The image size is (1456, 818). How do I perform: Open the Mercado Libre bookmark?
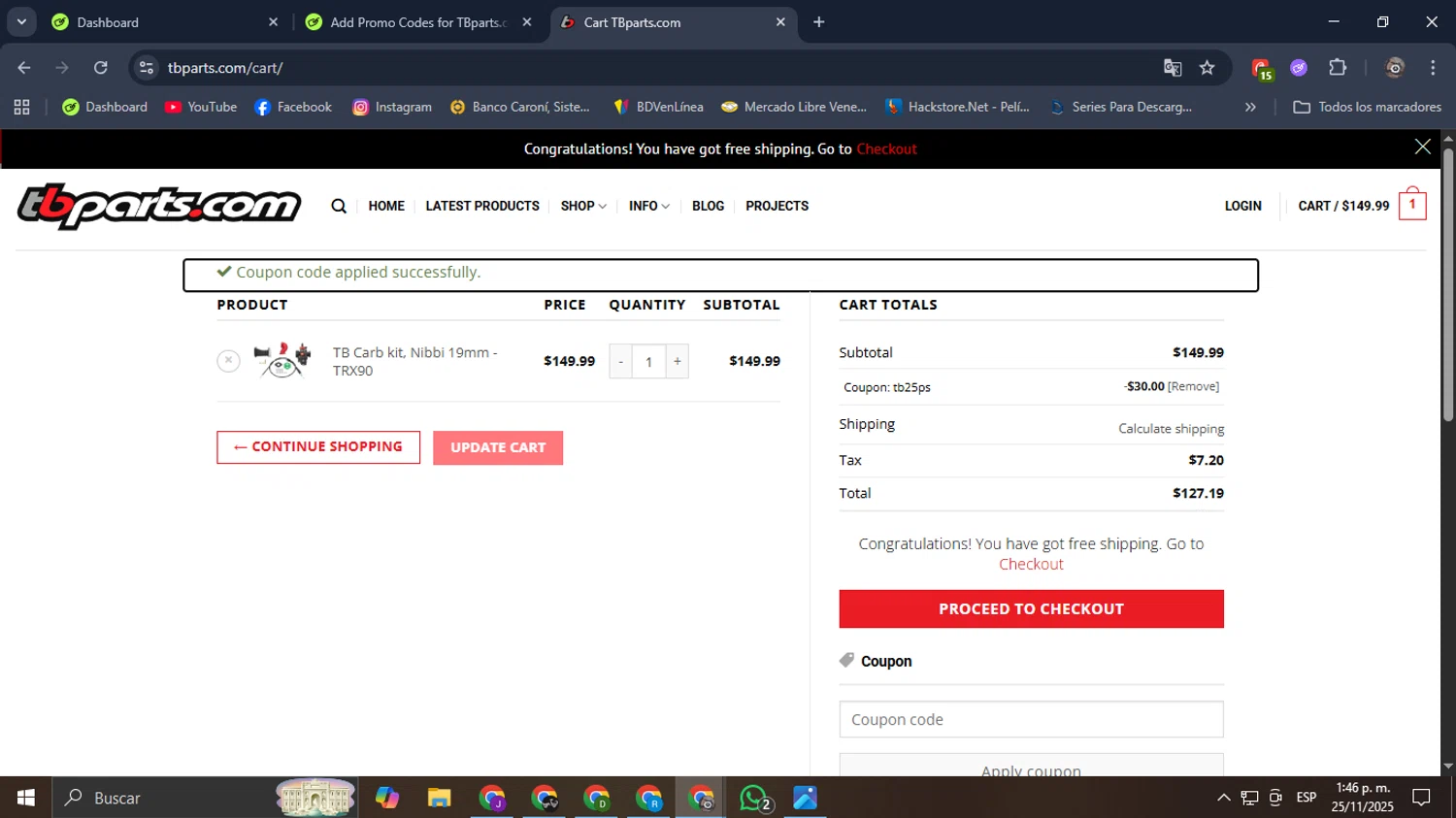click(x=794, y=107)
